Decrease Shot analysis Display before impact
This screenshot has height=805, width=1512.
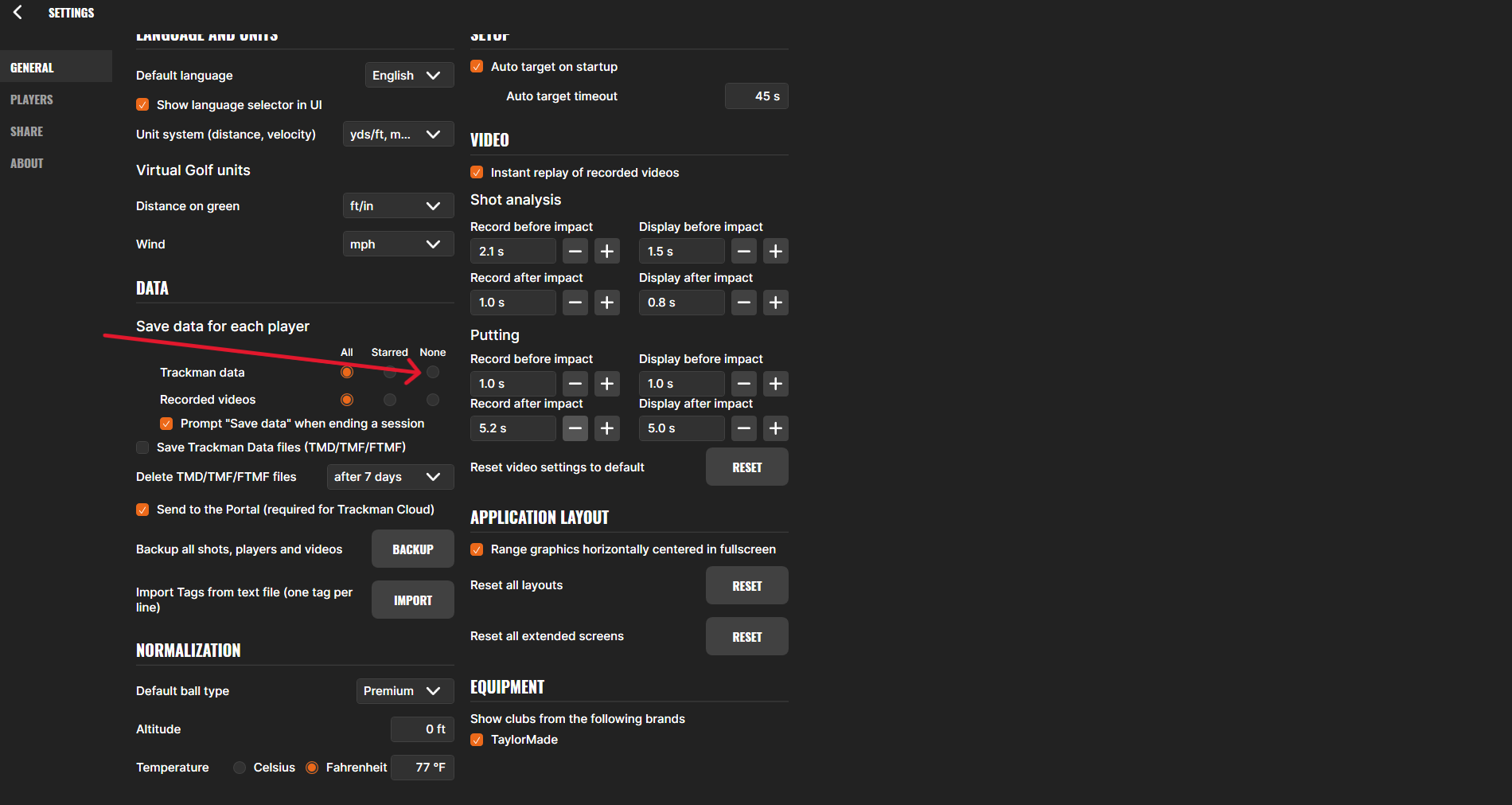(x=744, y=252)
